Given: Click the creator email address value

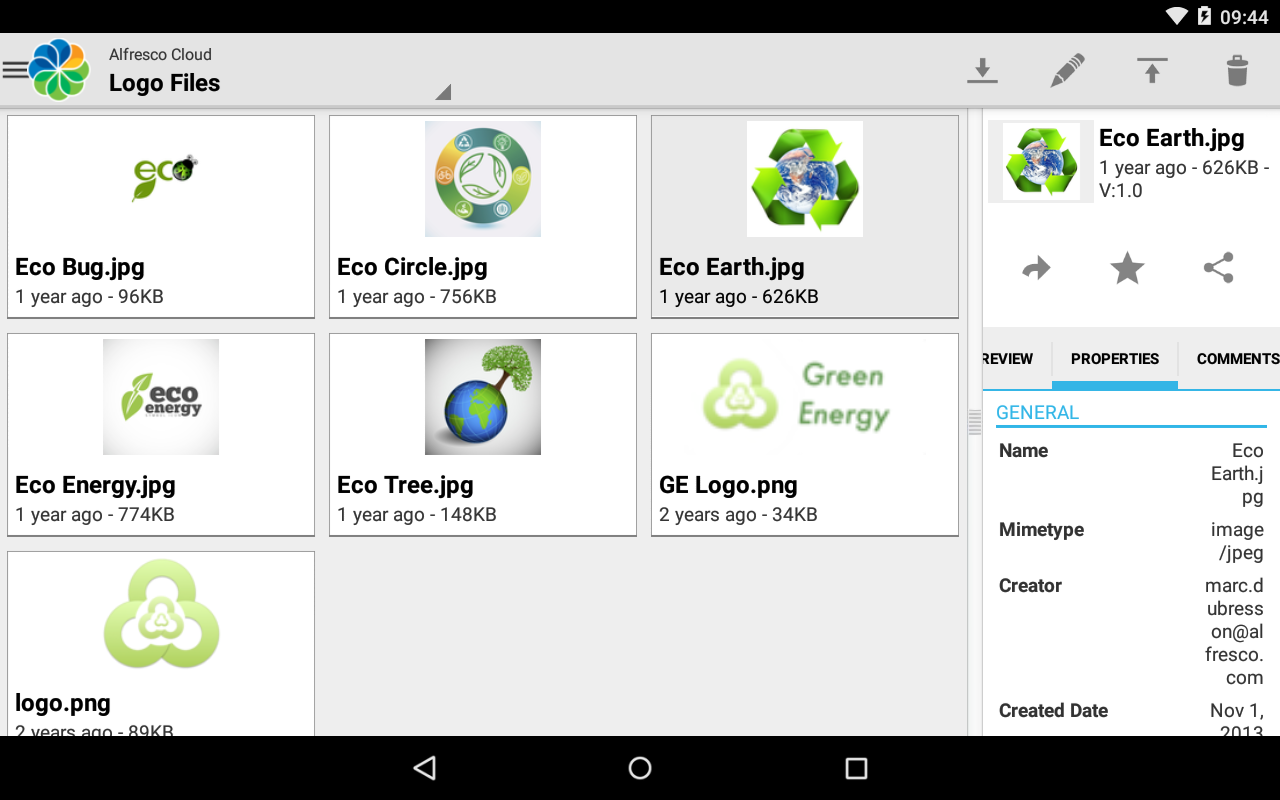Looking at the screenshot, I should click(x=1235, y=632).
